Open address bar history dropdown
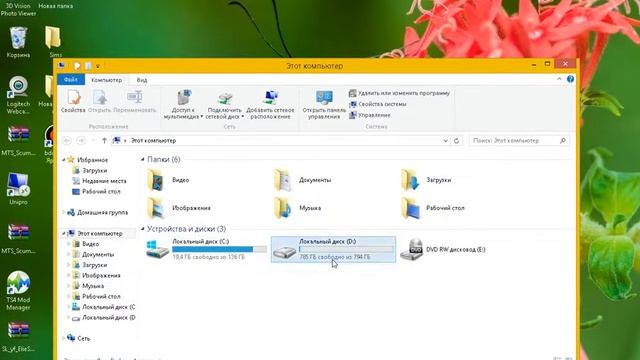 coord(445,140)
